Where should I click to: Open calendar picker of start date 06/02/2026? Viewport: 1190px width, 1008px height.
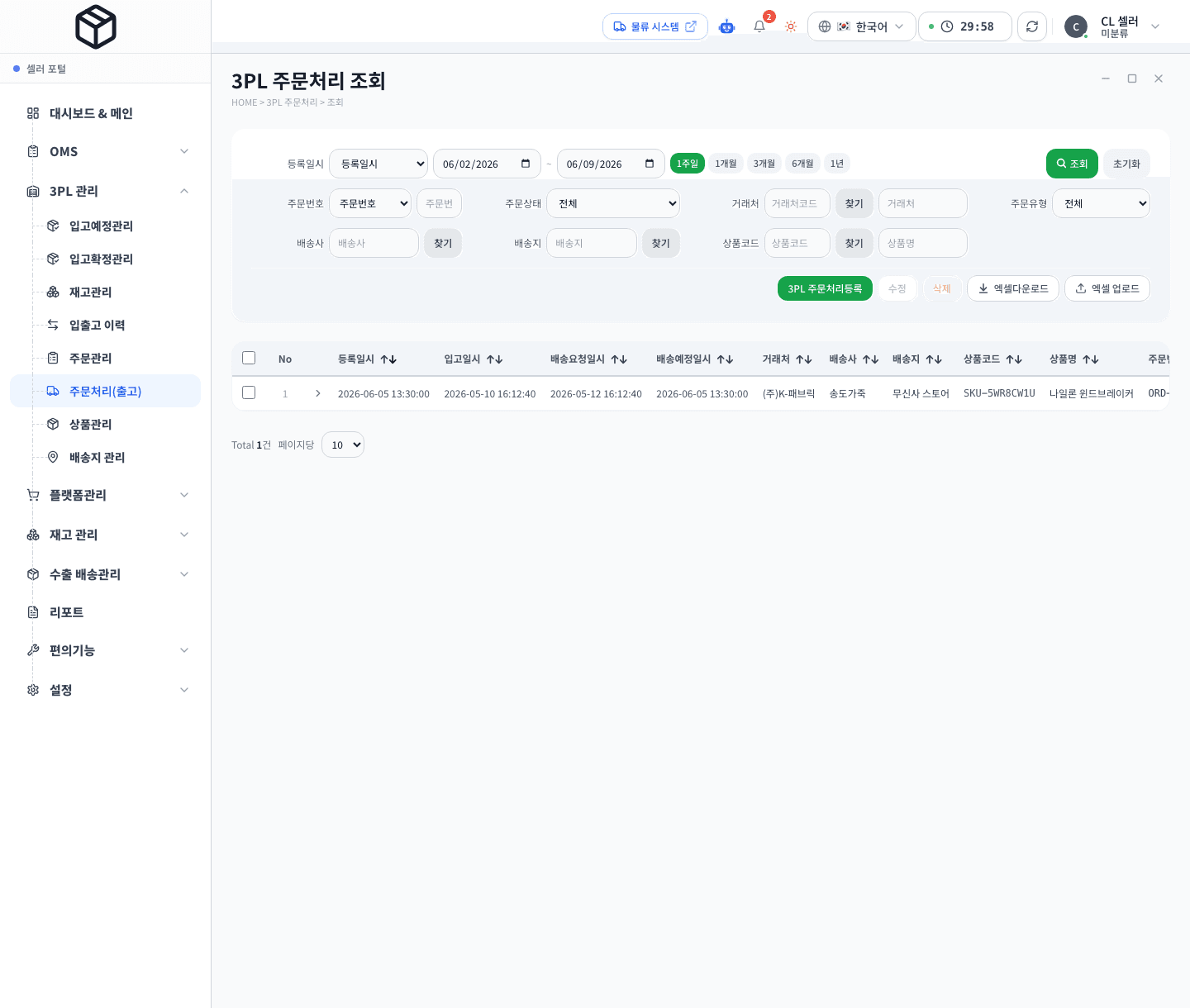click(526, 164)
